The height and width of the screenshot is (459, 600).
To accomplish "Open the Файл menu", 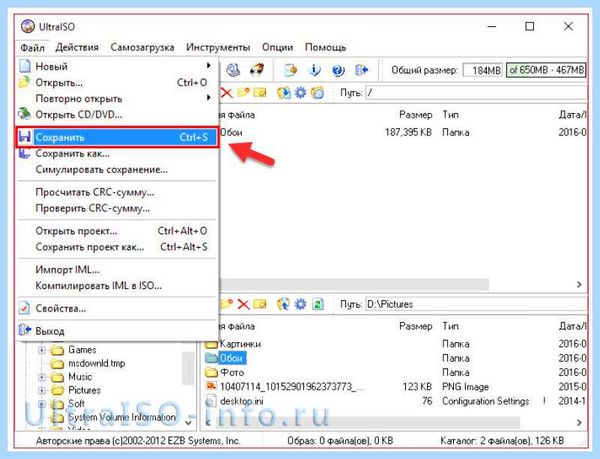I will [x=33, y=47].
